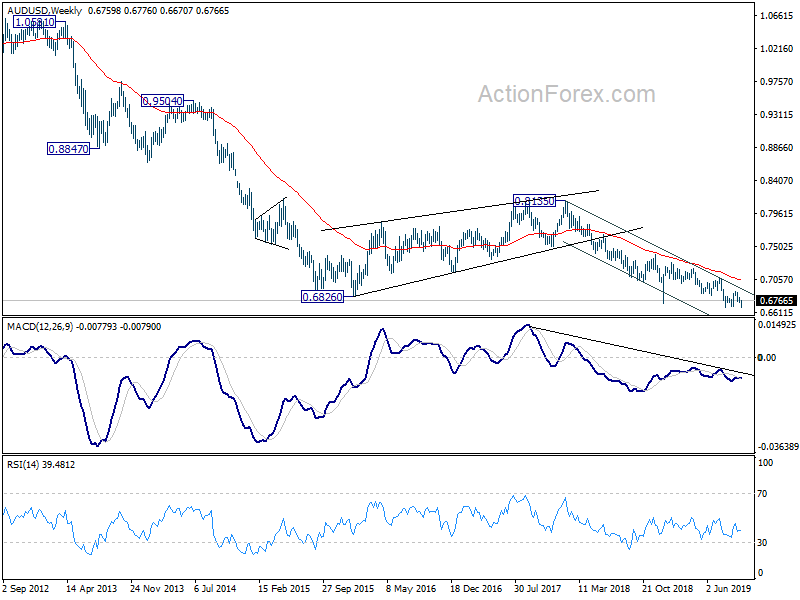Image resolution: width=800 pixels, height=600 pixels.
Task: Click the 2 Jun 2019 date marker
Action: click(729, 588)
